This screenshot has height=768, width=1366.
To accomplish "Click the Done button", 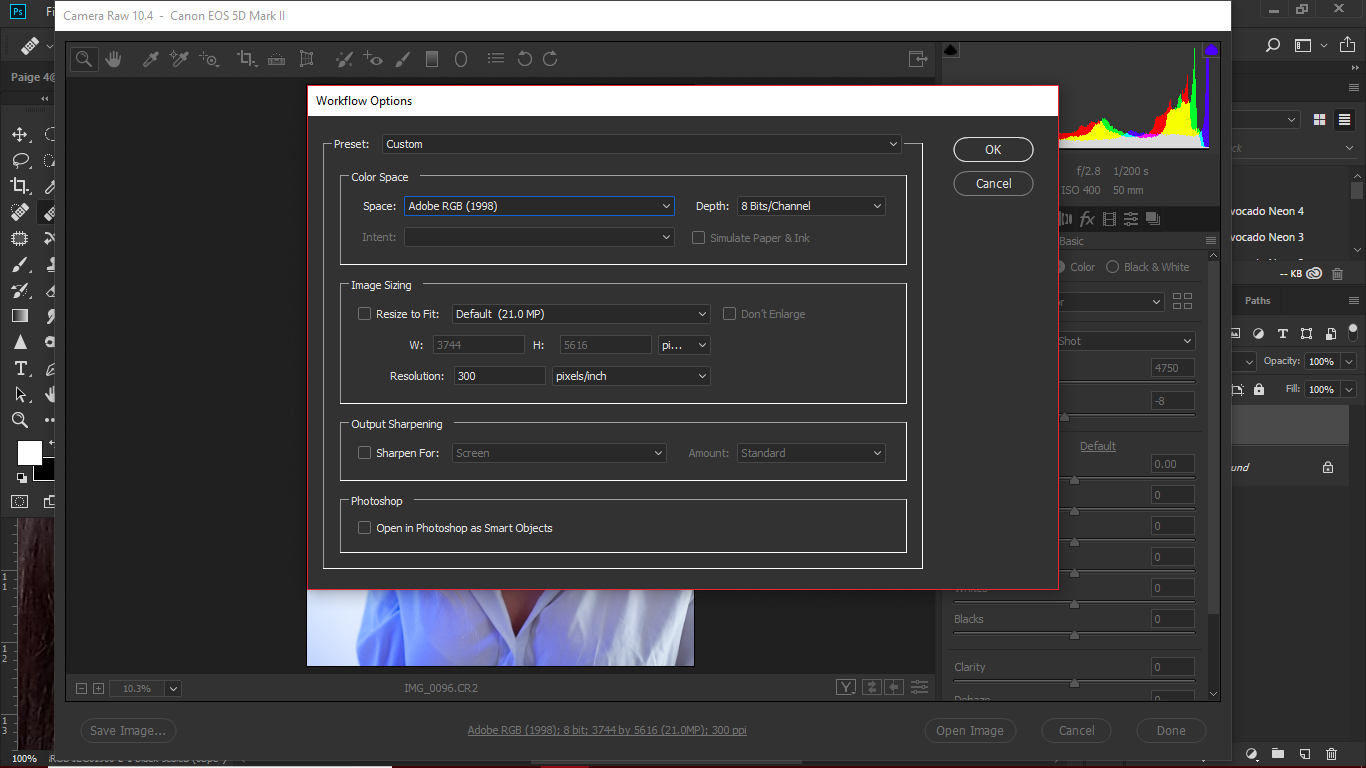I will pos(1171,731).
